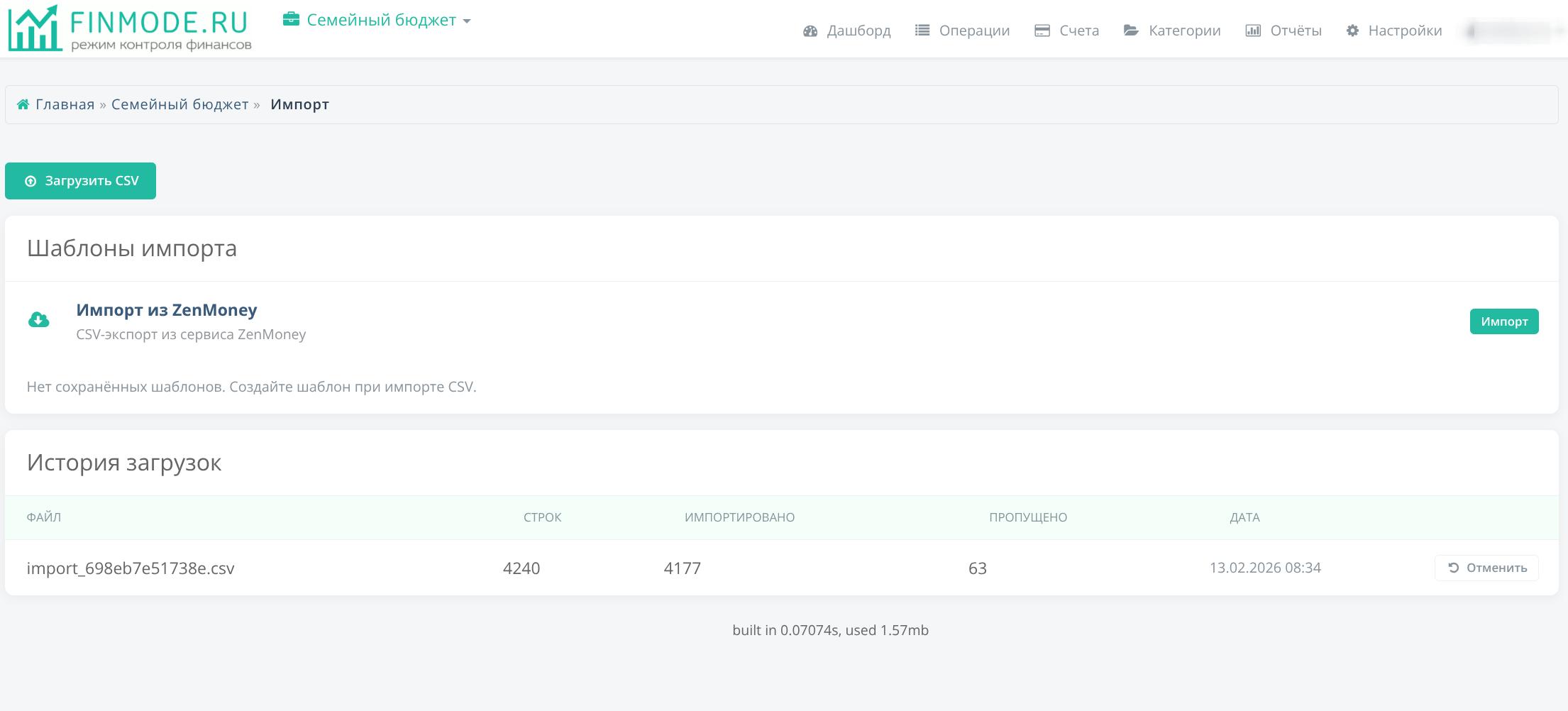The image size is (1568, 711).
Task: Select the import_698eb7e51738e.csv file entry
Action: tap(131, 568)
